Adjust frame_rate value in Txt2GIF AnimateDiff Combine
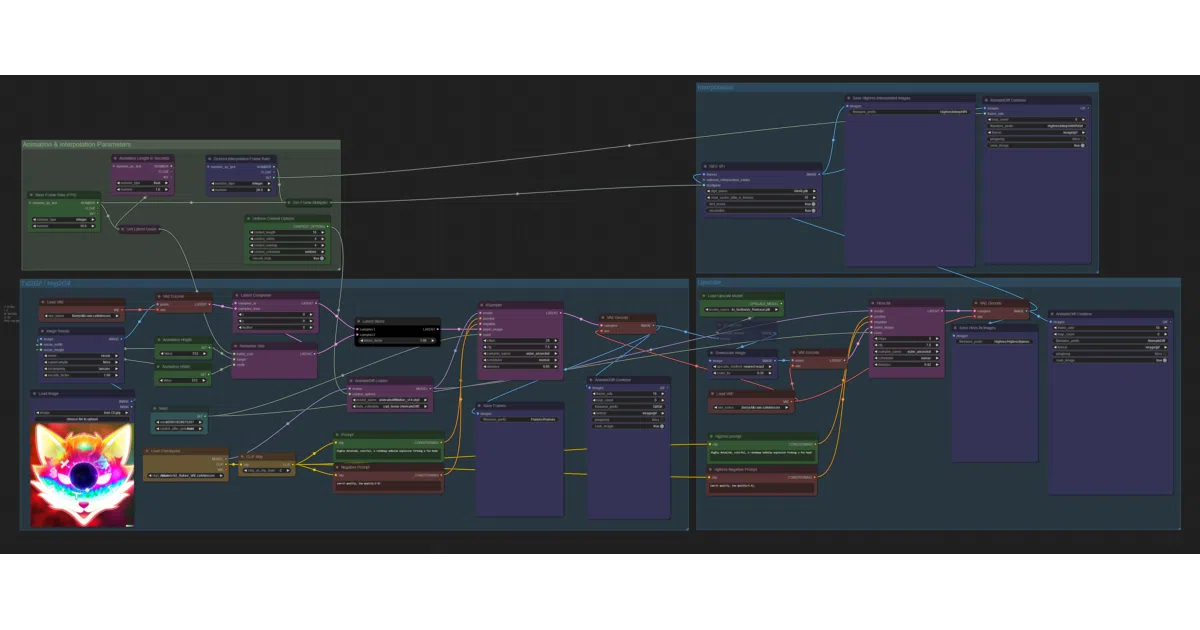Screen dimensions: 1200x630 [x=629, y=393]
